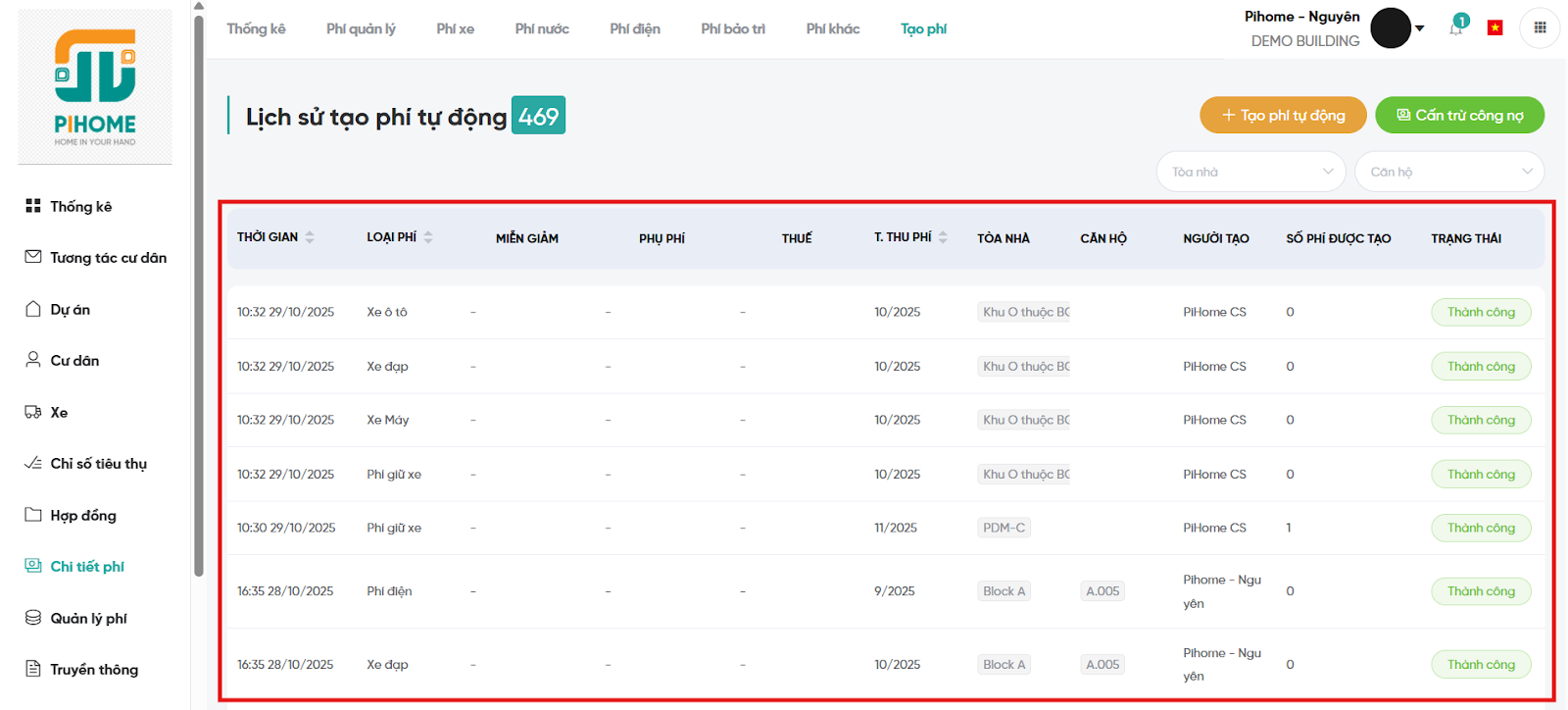Click the PiHome logo
Image resolution: width=1568 pixels, height=710 pixels.
pos(95,86)
